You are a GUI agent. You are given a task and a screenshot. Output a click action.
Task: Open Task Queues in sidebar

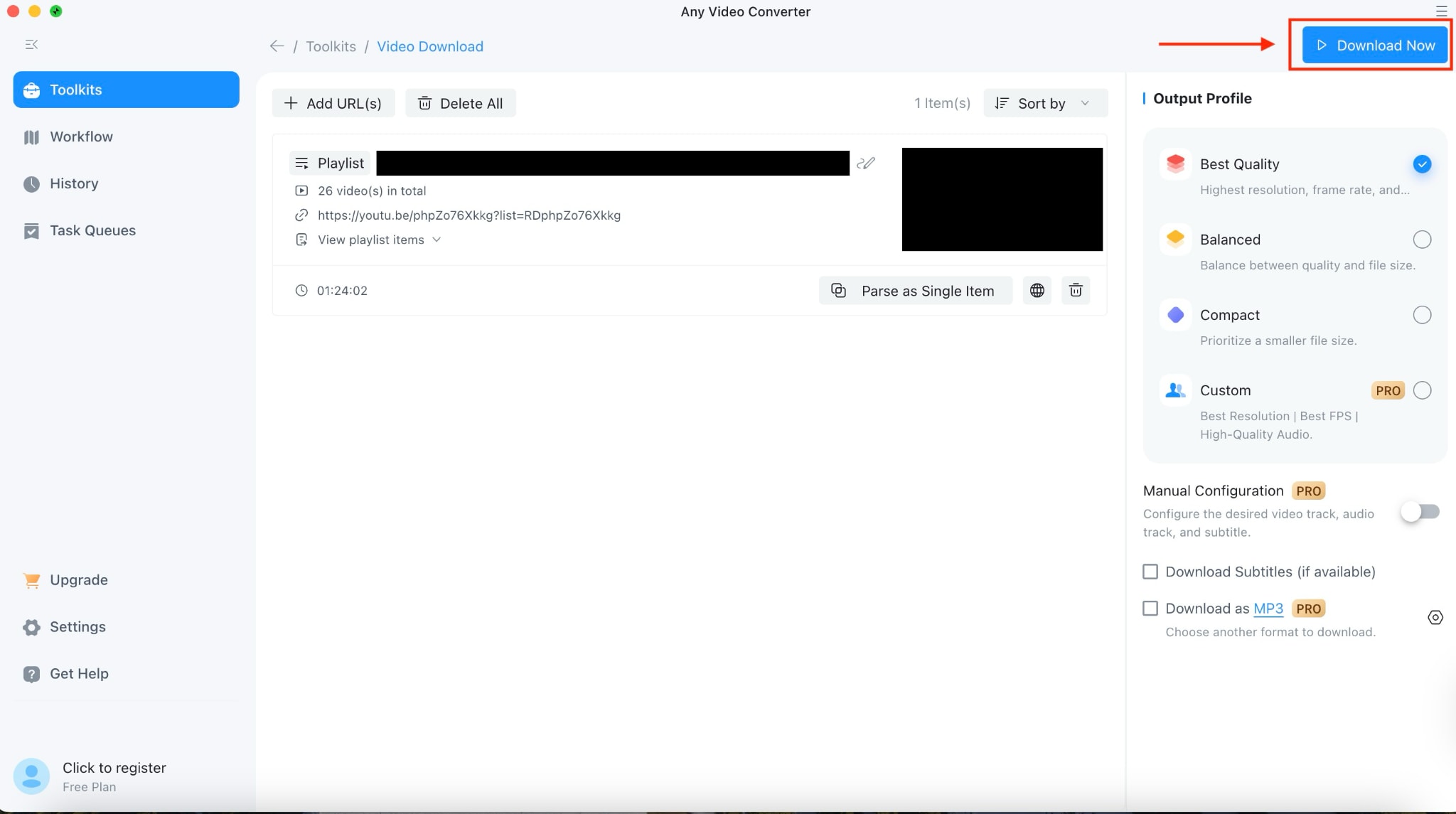(126, 230)
